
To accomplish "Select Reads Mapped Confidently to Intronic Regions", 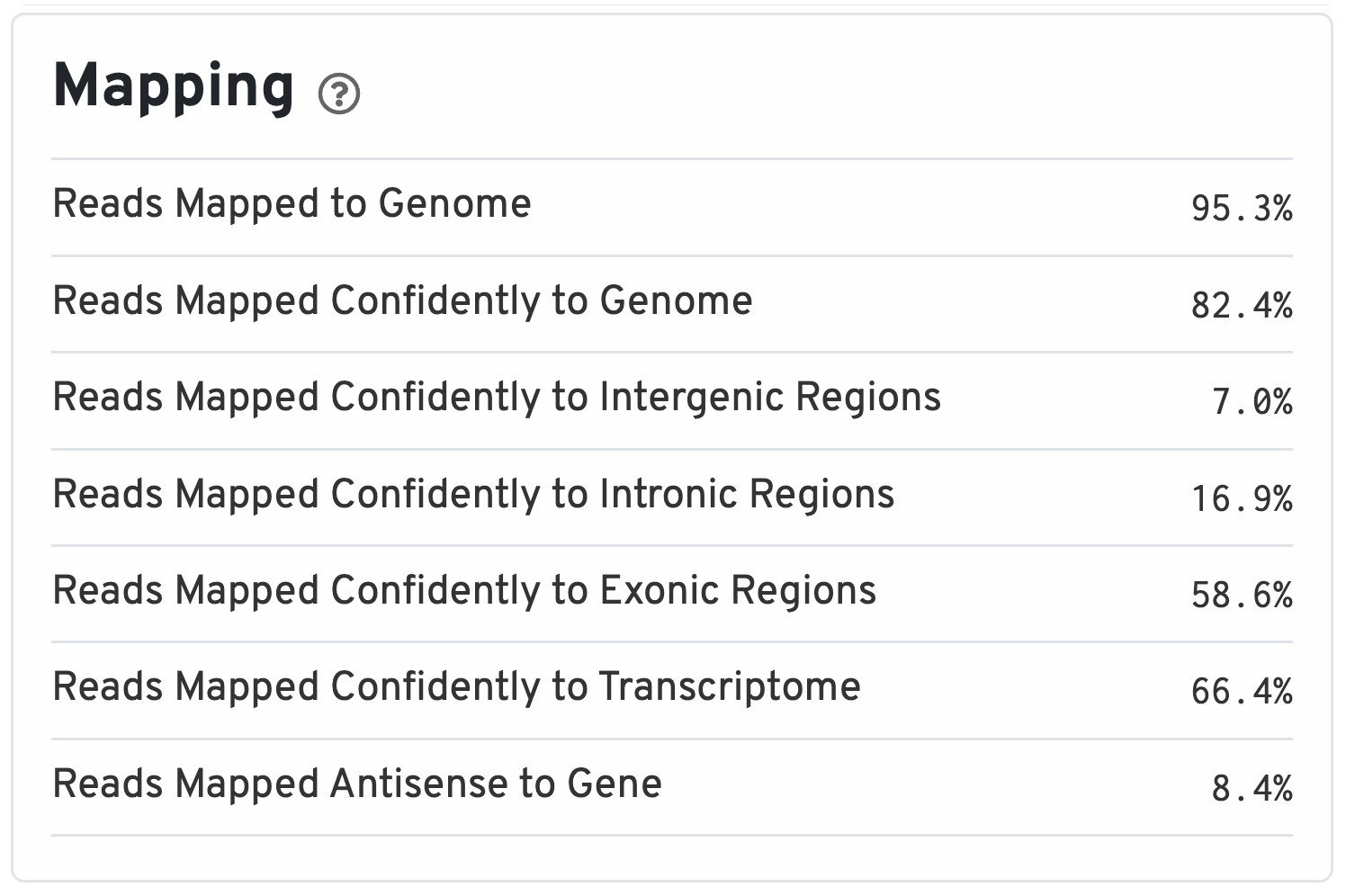I will pyautogui.click(x=473, y=495).
